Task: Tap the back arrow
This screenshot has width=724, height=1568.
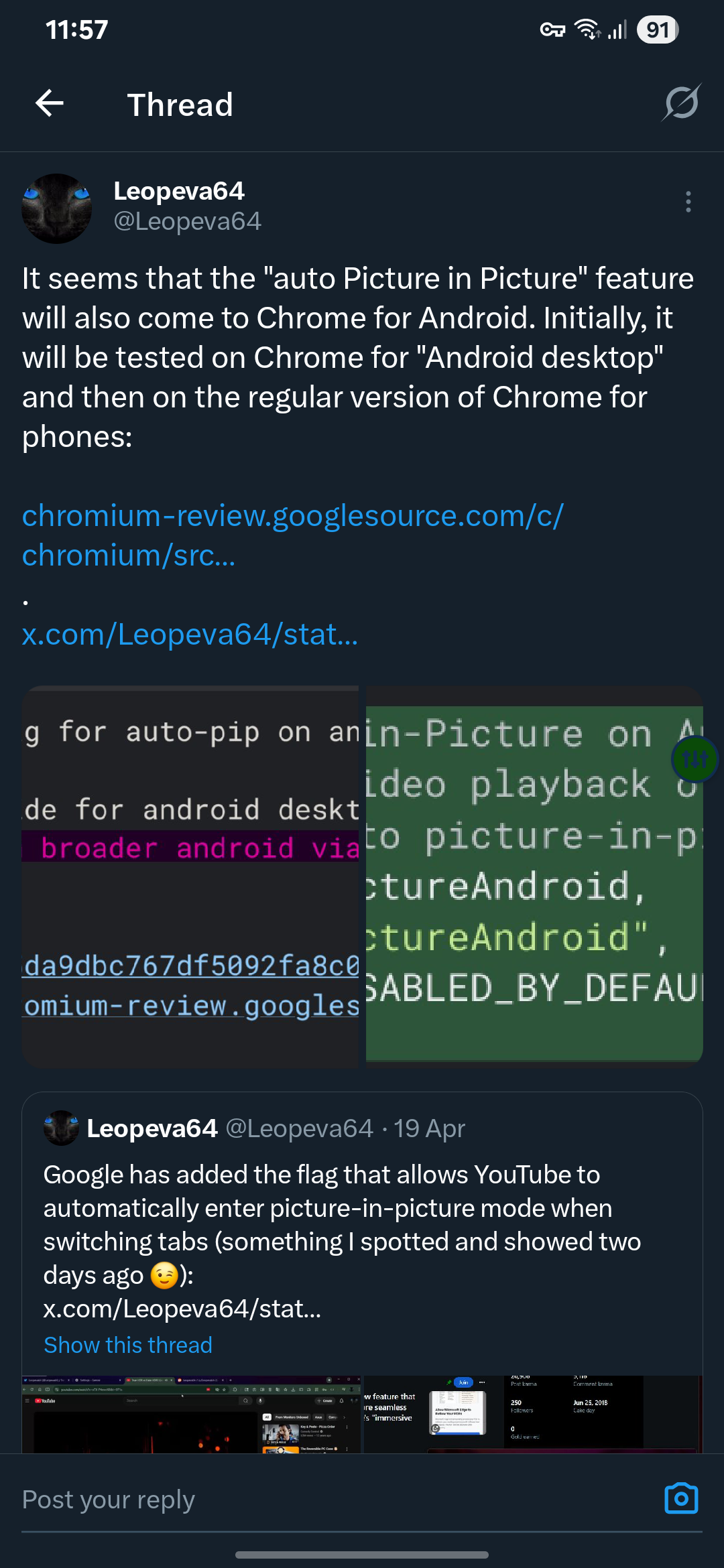Action: 50,103
